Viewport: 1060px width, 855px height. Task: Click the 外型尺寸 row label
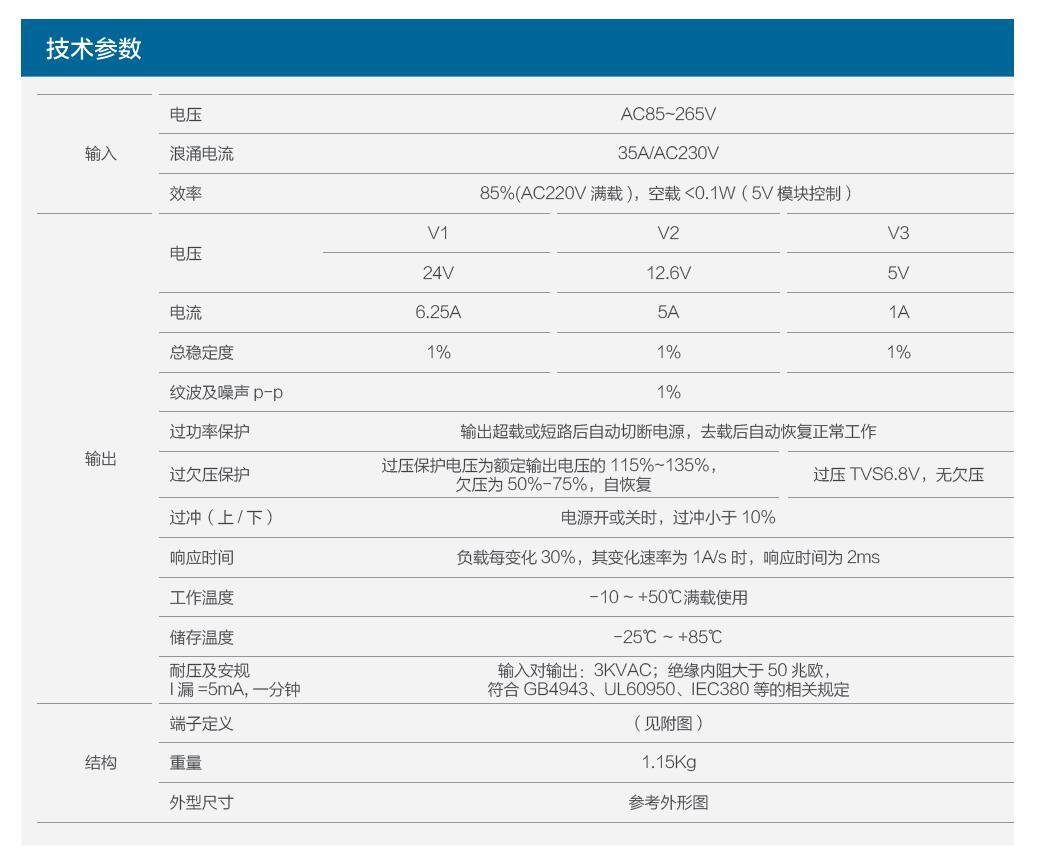click(201, 803)
